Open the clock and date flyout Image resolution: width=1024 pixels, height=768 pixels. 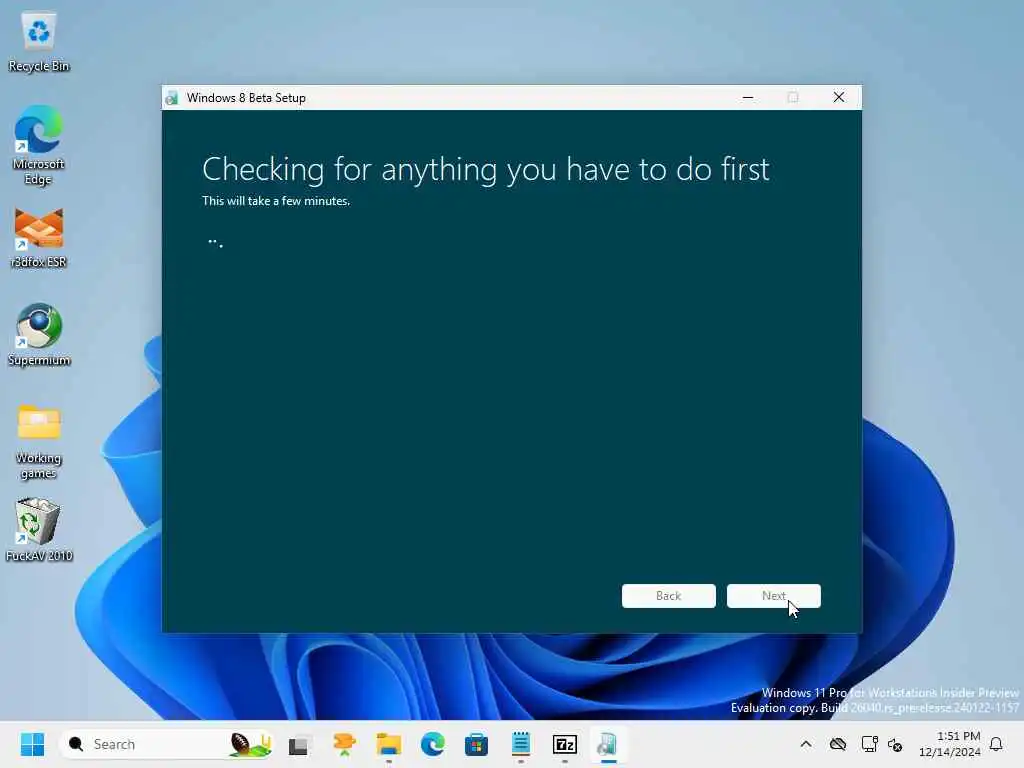click(x=949, y=744)
